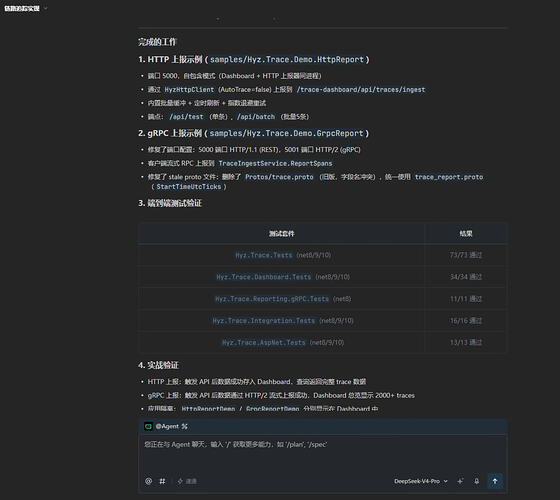Click the /api/test endpoint text

point(186,117)
